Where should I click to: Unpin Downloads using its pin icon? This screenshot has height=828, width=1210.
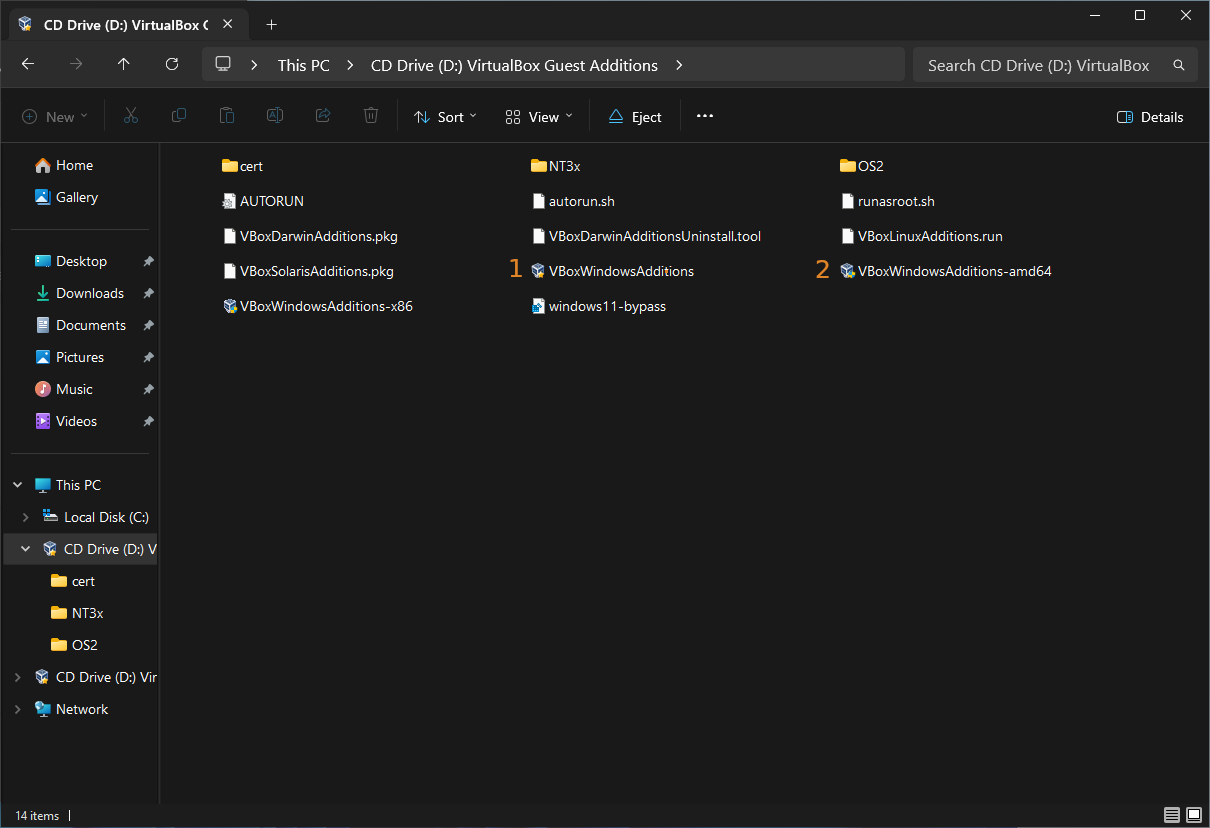pos(148,293)
